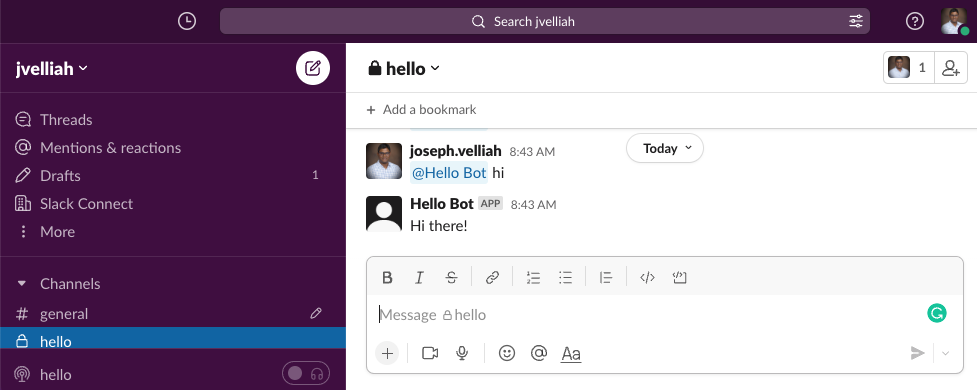Insert an ordered list
Viewport: 977px width, 390px height.
tap(533, 278)
